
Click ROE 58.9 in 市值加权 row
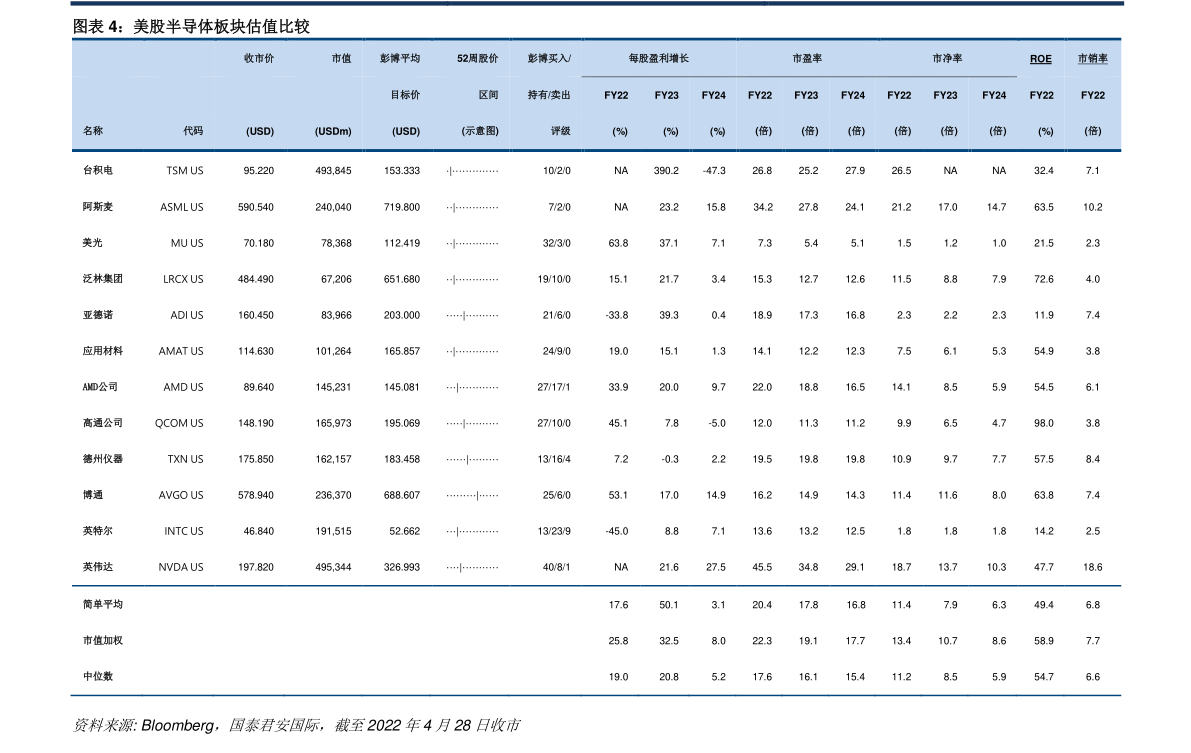click(1044, 641)
